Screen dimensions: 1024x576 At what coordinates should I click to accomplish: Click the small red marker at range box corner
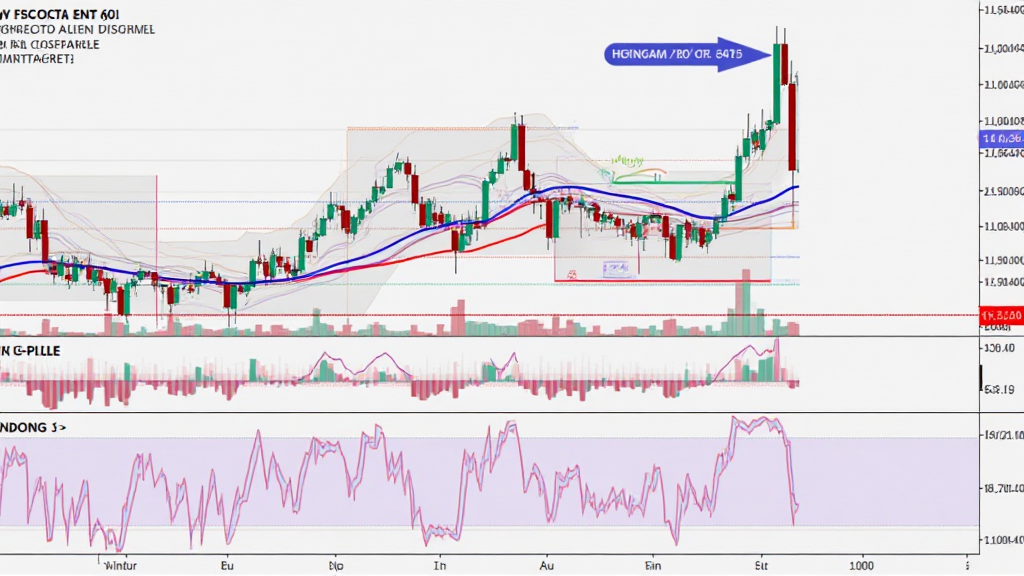click(x=571, y=272)
